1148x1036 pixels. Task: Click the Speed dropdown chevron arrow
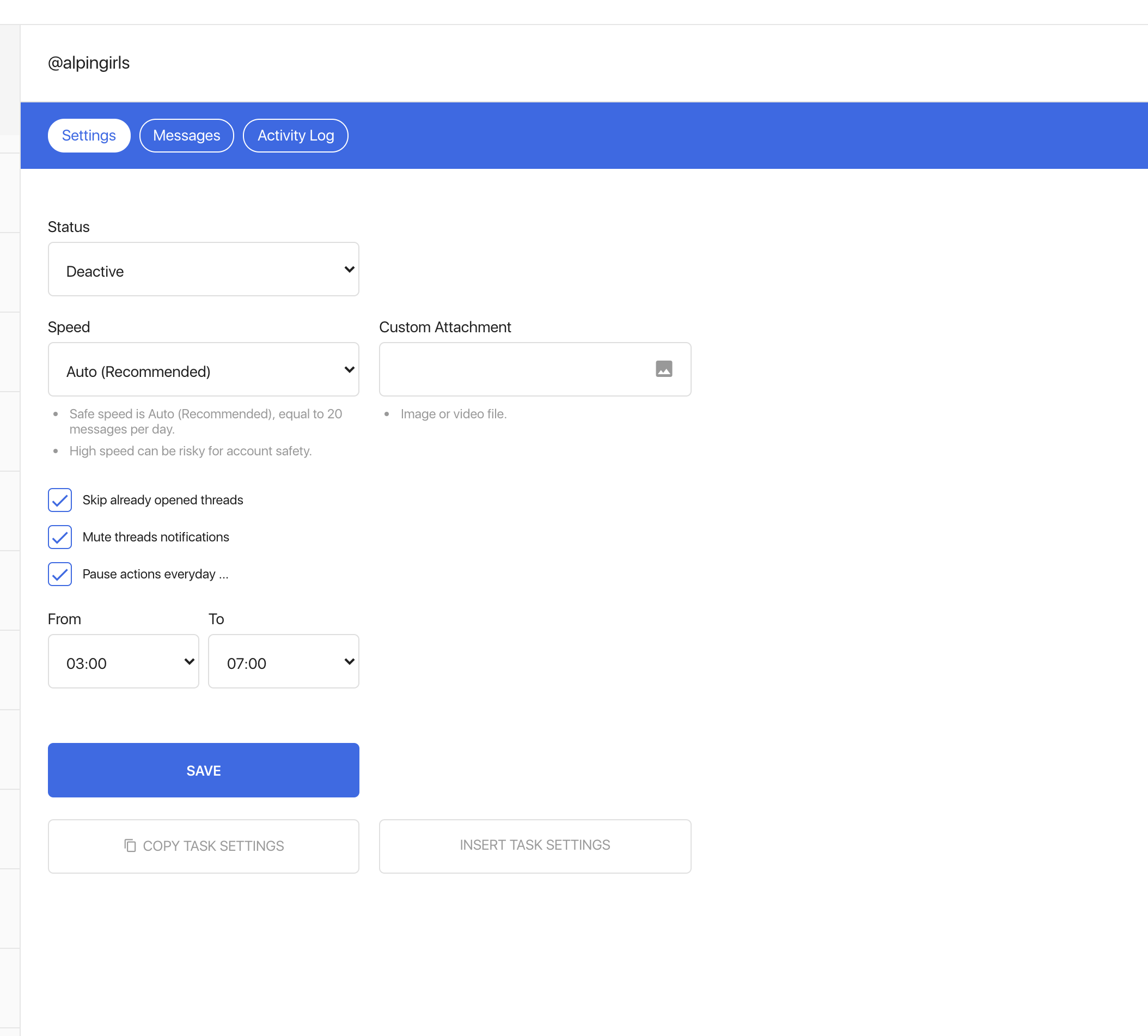350,369
